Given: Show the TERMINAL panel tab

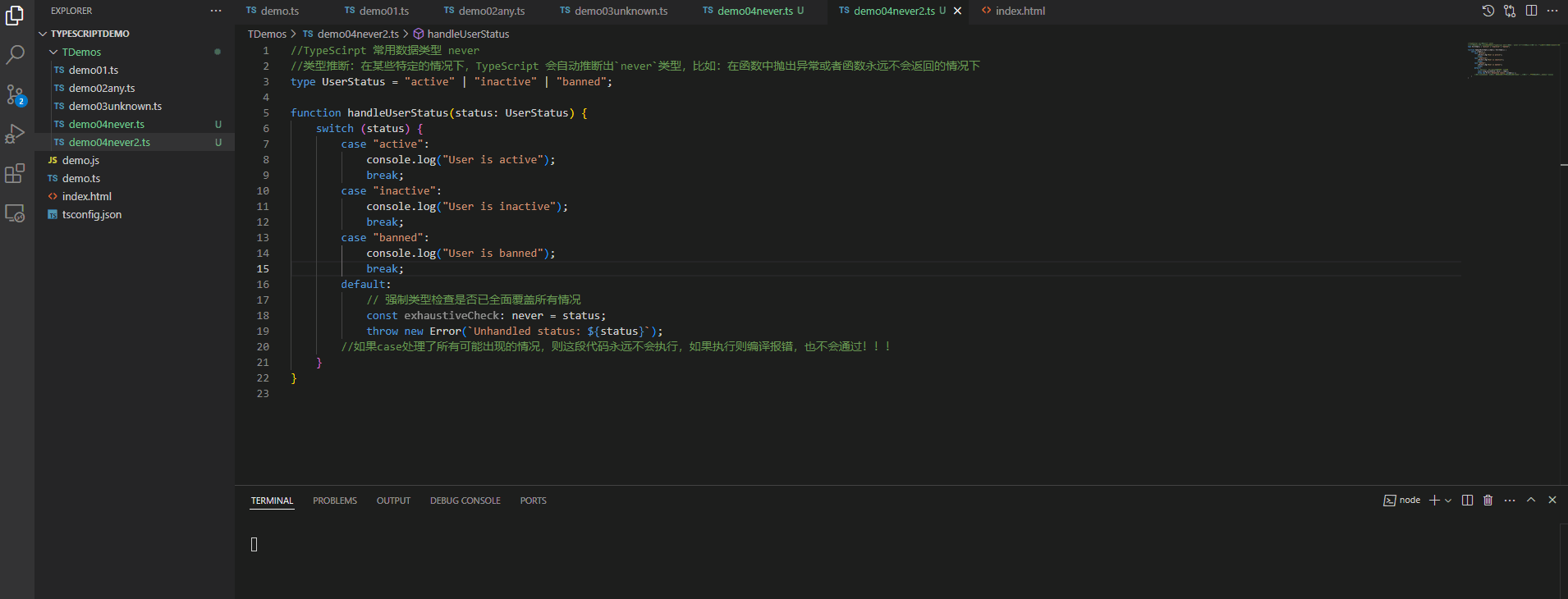Looking at the screenshot, I should (x=272, y=501).
